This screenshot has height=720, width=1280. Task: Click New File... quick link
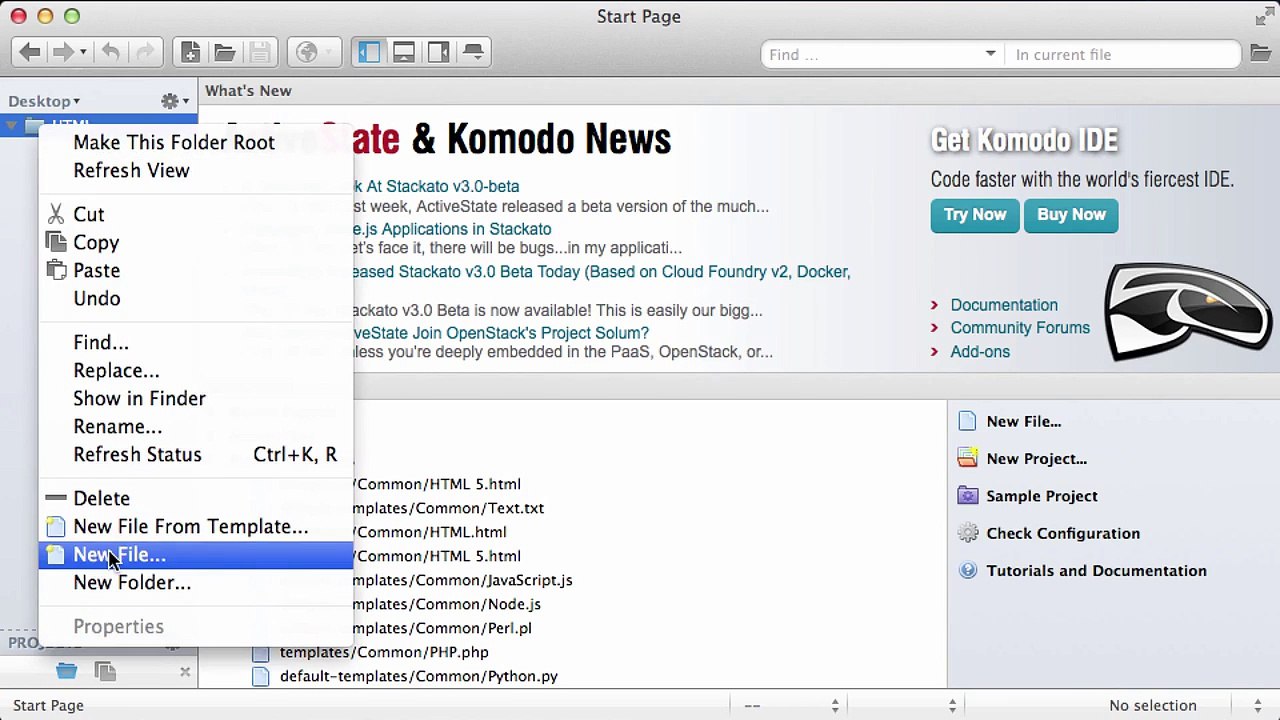click(x=1024, y=422)
